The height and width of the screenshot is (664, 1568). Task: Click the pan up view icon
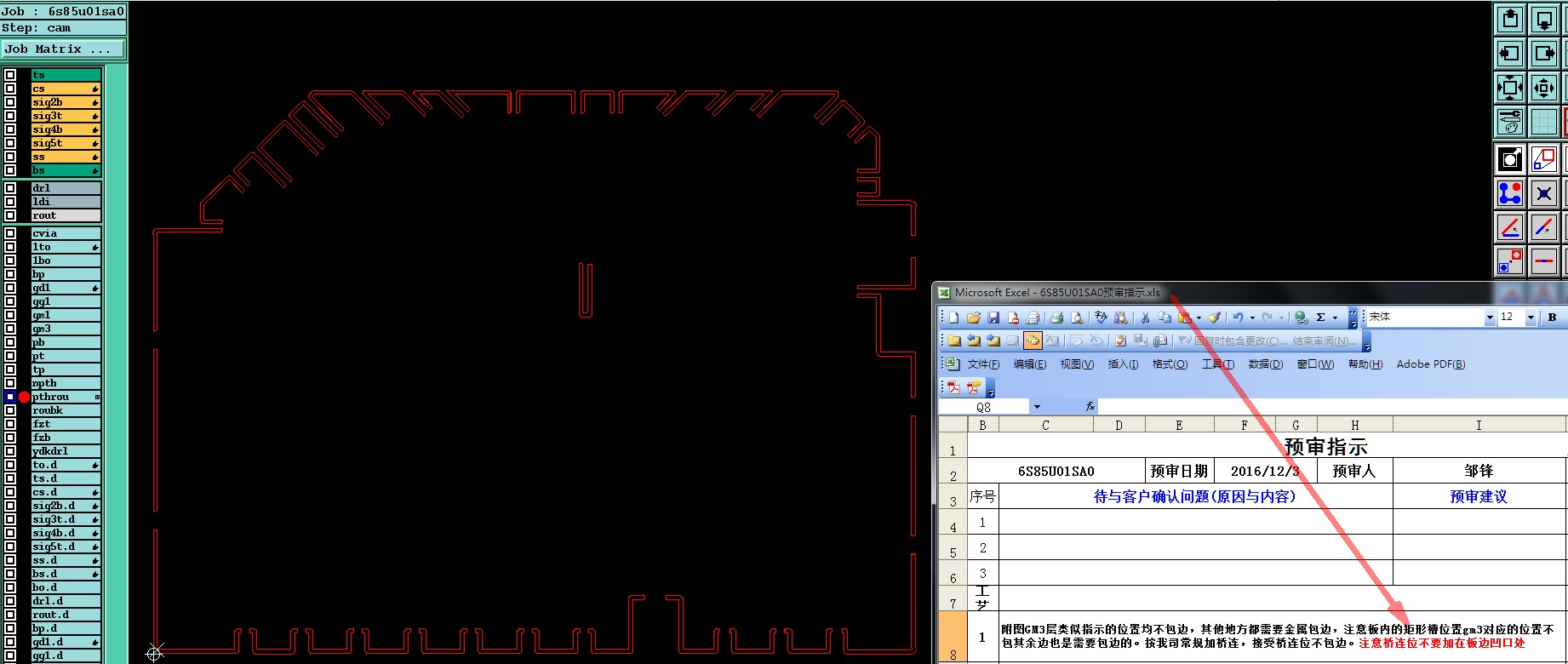pos(1511,19)
